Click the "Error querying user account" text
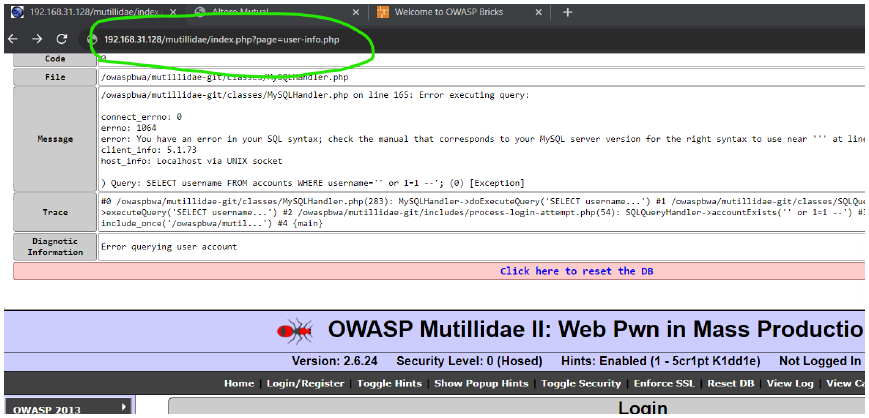 (x=169, y=247)
